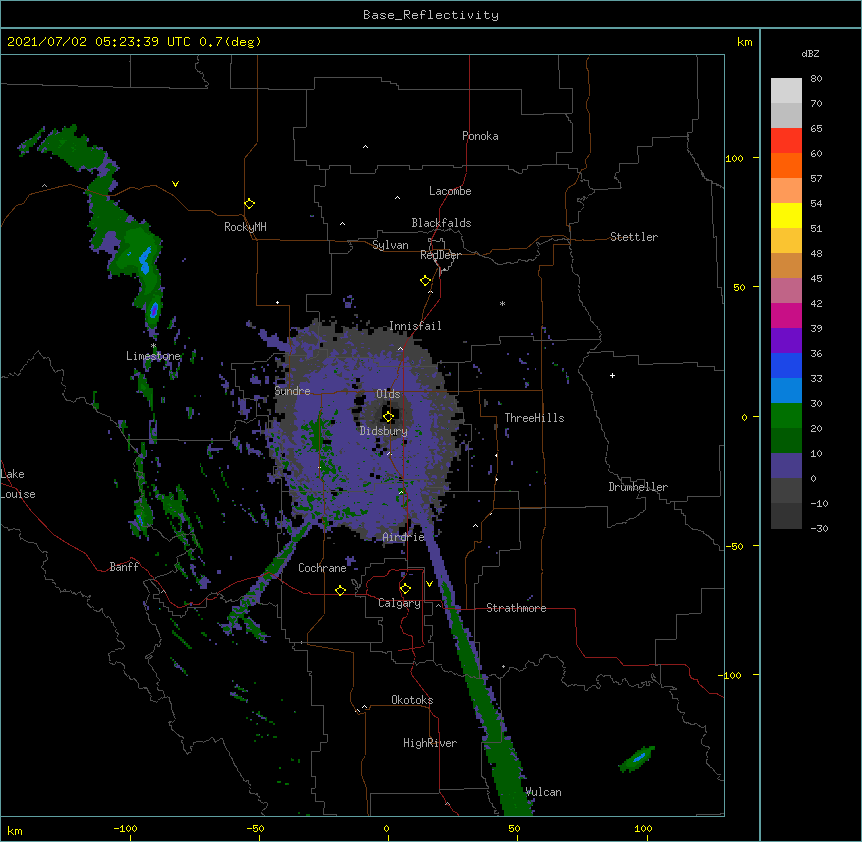
Task: Click the Ponoka city label
Action: click(x=480, y=136)
